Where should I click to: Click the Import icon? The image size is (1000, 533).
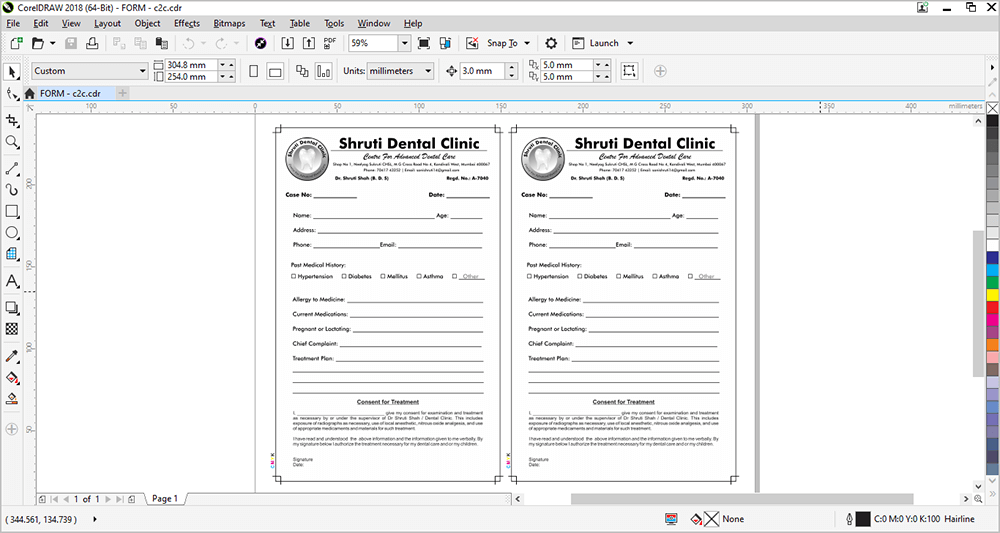[288, 43]
